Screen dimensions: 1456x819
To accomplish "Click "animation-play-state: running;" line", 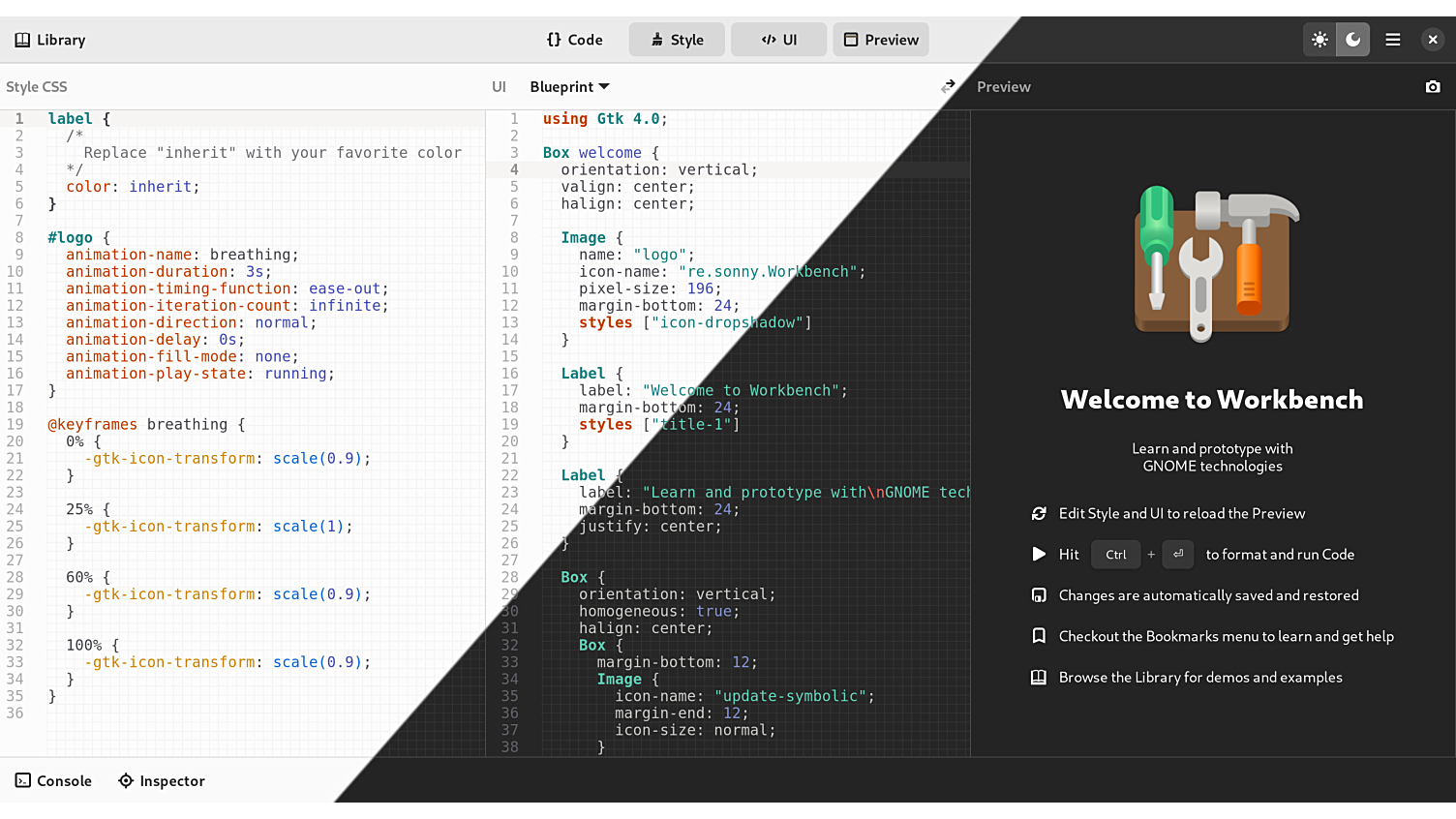I will [200, 374].
